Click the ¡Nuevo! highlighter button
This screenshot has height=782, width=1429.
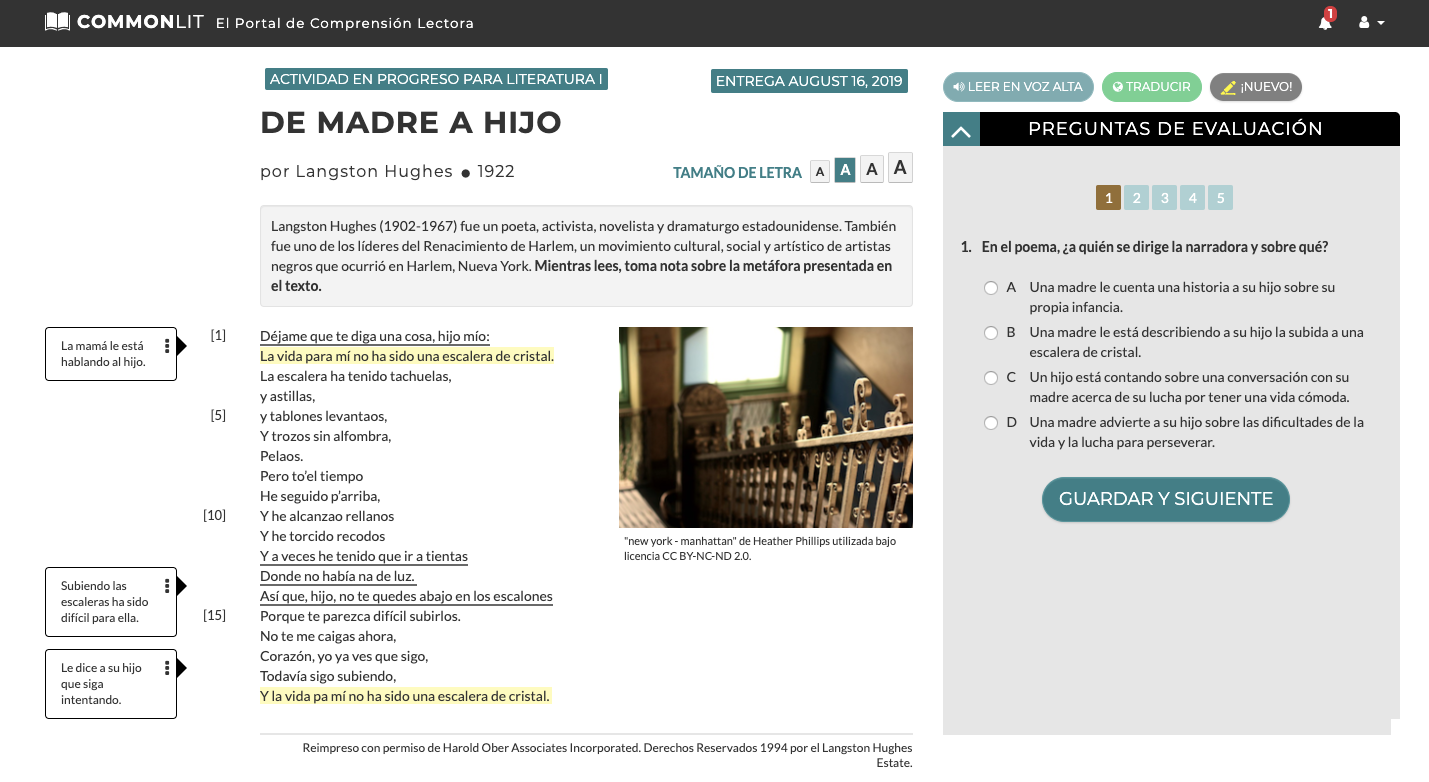pos(1256,87)
